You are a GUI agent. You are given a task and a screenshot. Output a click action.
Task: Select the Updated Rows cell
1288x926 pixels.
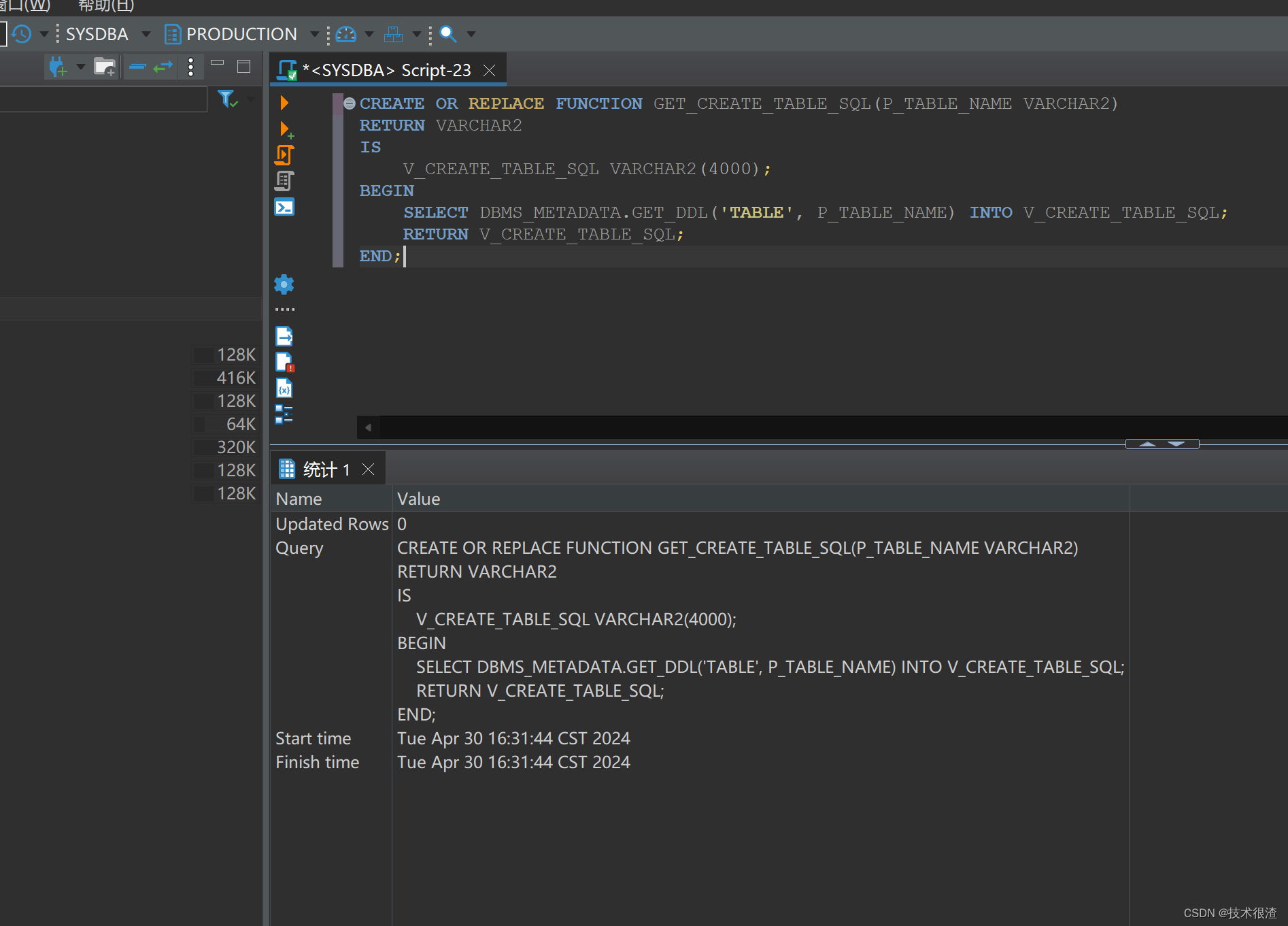(x=332, y=524)
